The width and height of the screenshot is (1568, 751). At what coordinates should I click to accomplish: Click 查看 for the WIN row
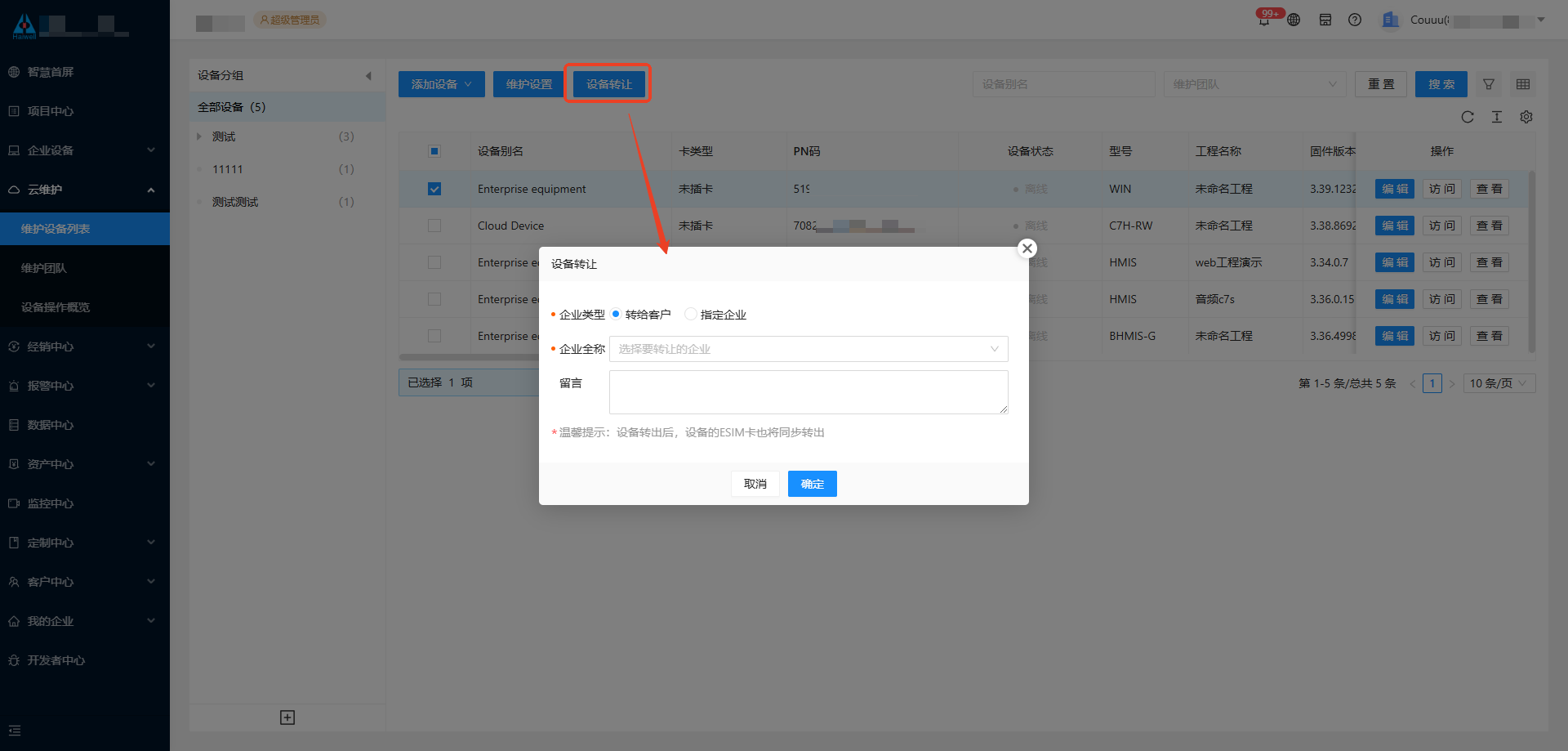[1490, 189]
